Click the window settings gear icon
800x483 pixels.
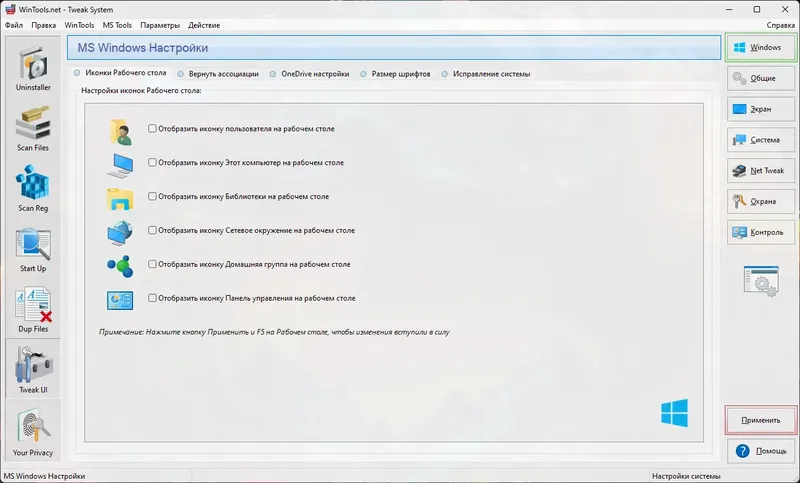[x=761, y=281]
